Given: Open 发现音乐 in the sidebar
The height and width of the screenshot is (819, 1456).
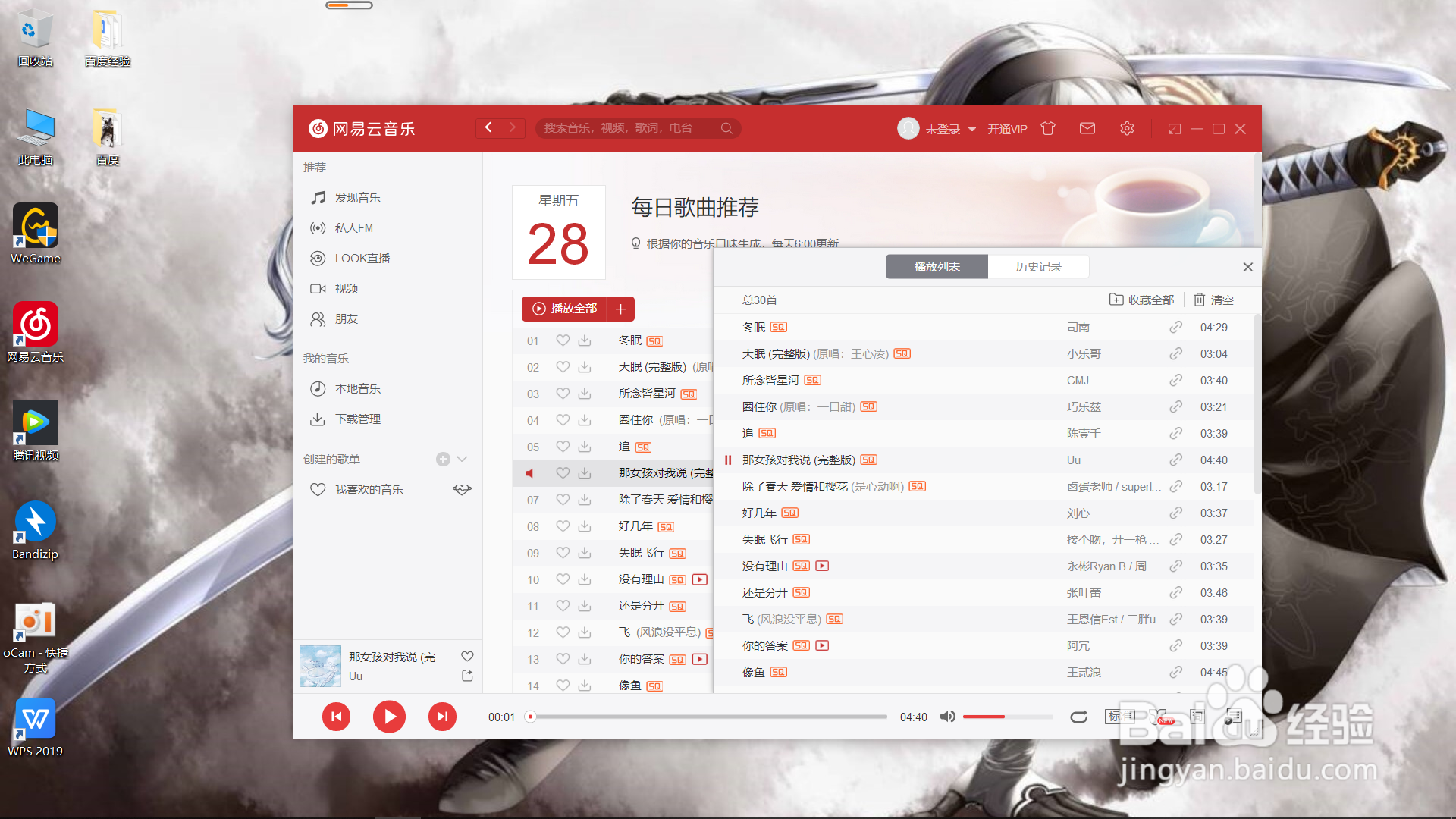Looking at the screenshot, I should pyautogui.click(x=357, y=198).
